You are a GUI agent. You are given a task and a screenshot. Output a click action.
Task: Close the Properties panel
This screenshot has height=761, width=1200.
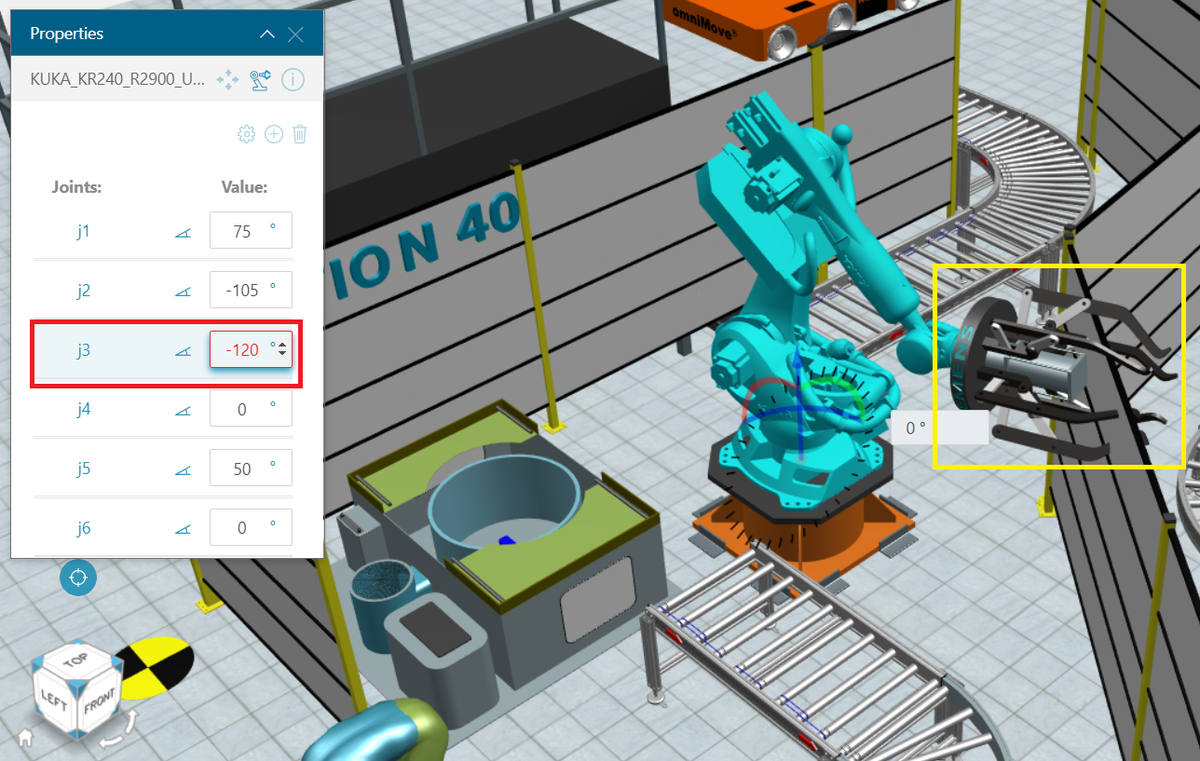(x=295, y=34)
